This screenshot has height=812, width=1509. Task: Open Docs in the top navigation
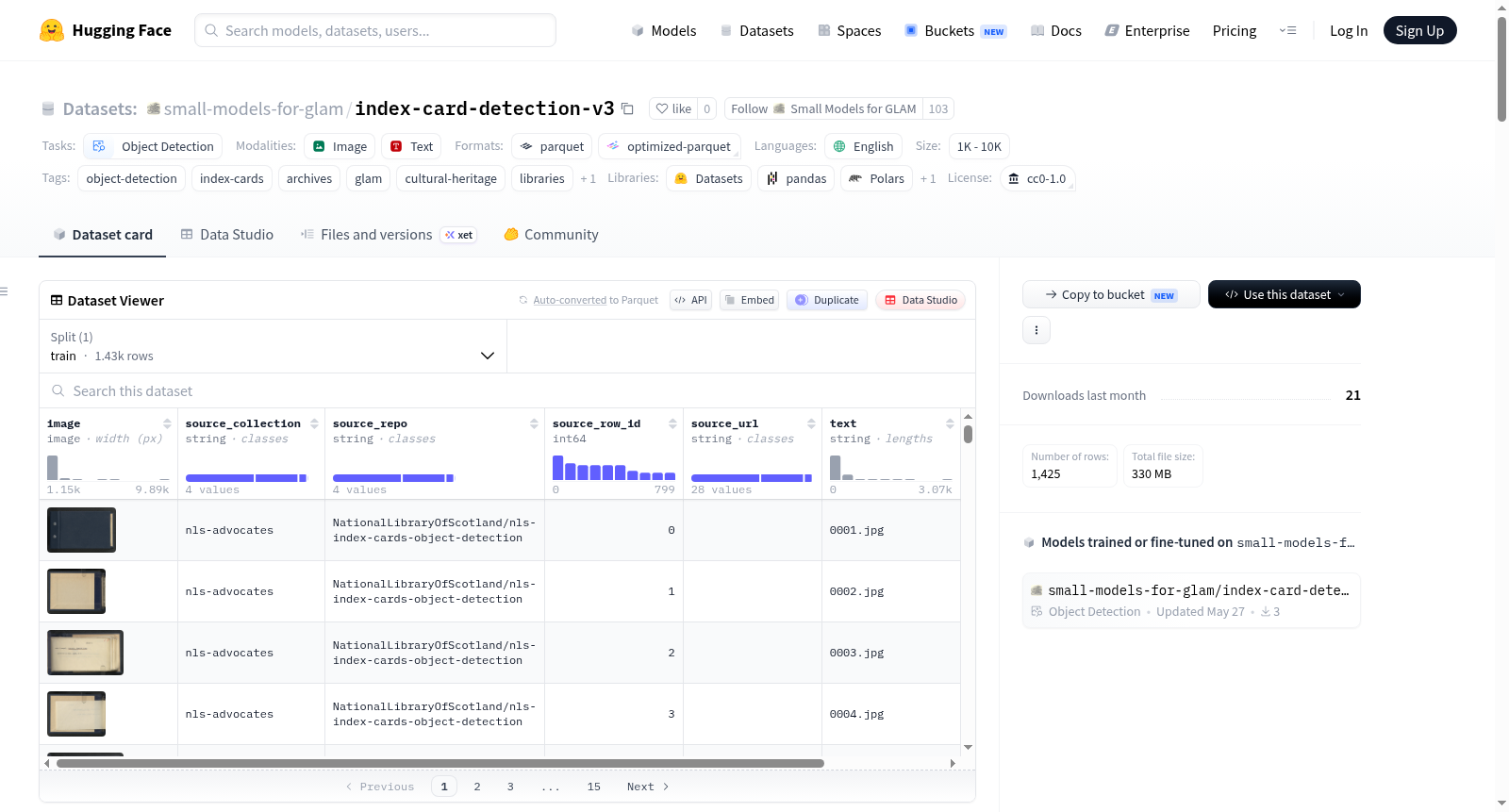[1056, 30]
